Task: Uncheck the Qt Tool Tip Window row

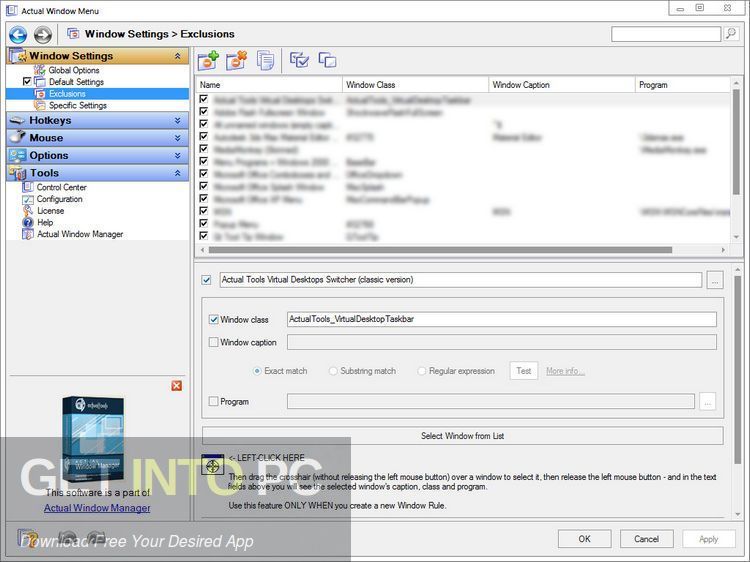Action: pos(204,236)
